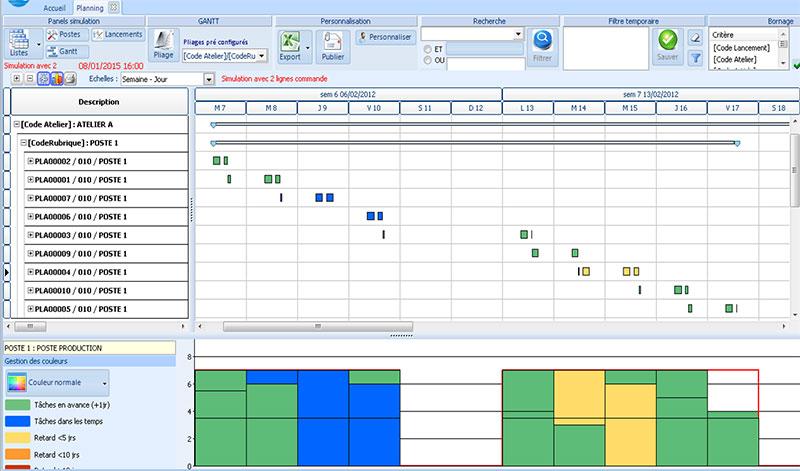Viewport: 800px width, 471px height.
Task: Expand the PLA00007 / 010 / POSTE 1 row
Action: 30,198
